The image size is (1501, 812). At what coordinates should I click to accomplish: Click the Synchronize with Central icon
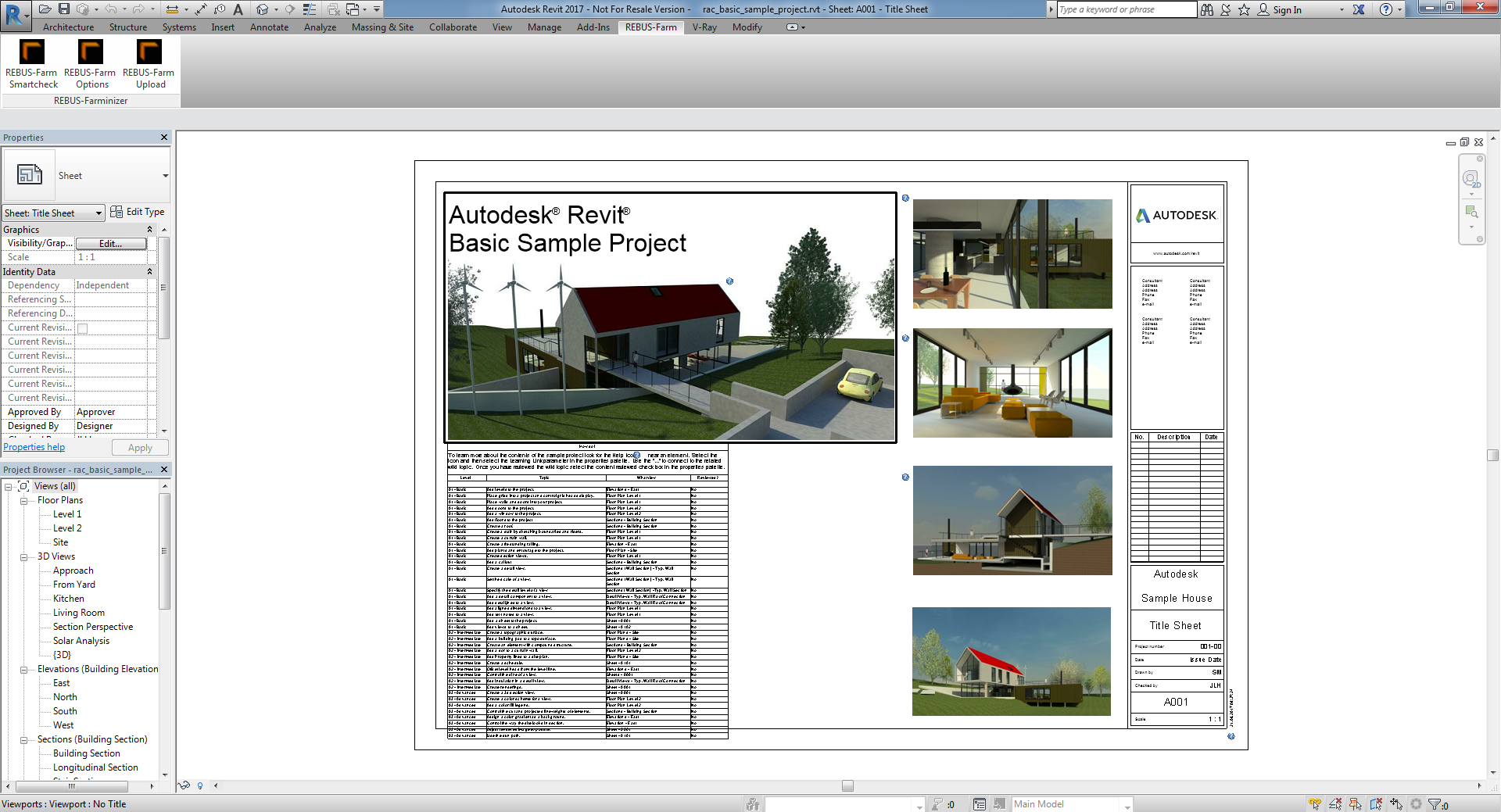tap(83, 9)
